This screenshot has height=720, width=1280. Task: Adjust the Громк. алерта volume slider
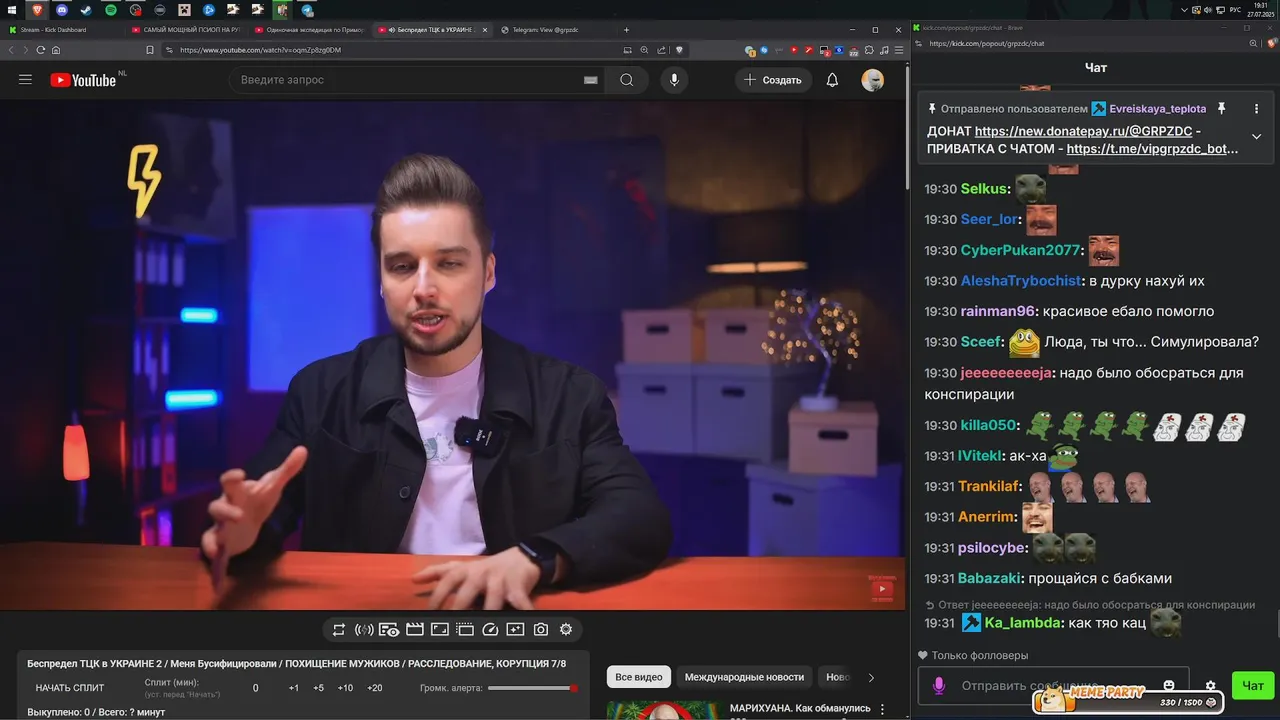click(x=531, y=688)
